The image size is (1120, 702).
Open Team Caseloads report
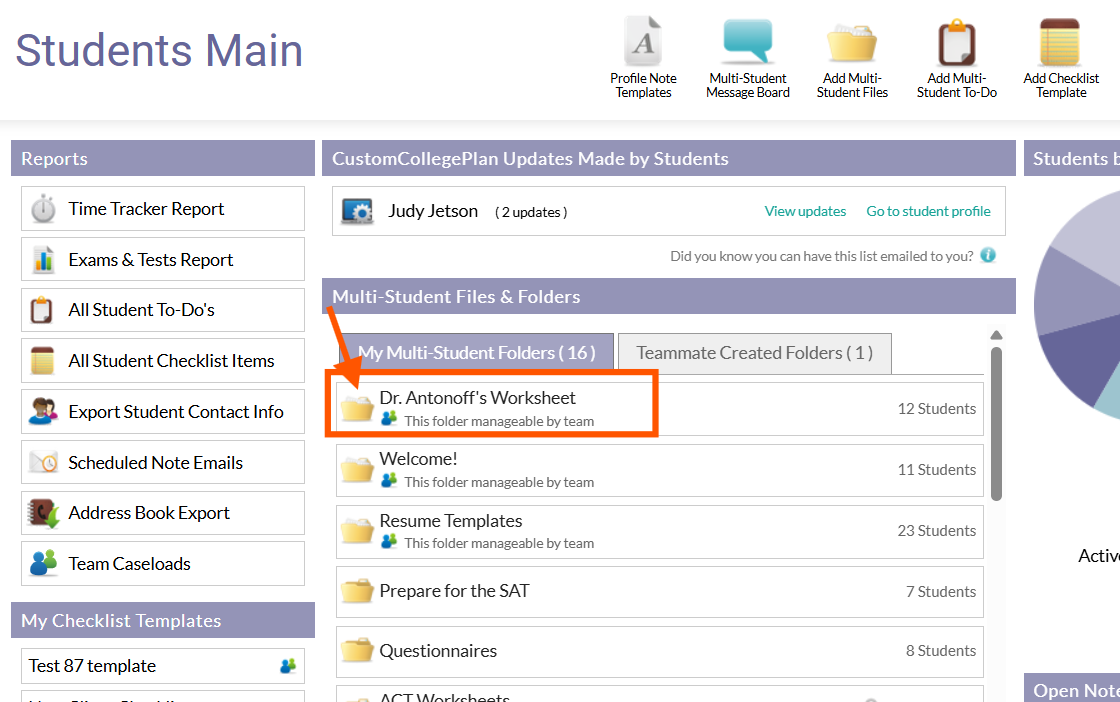[129, 564]
